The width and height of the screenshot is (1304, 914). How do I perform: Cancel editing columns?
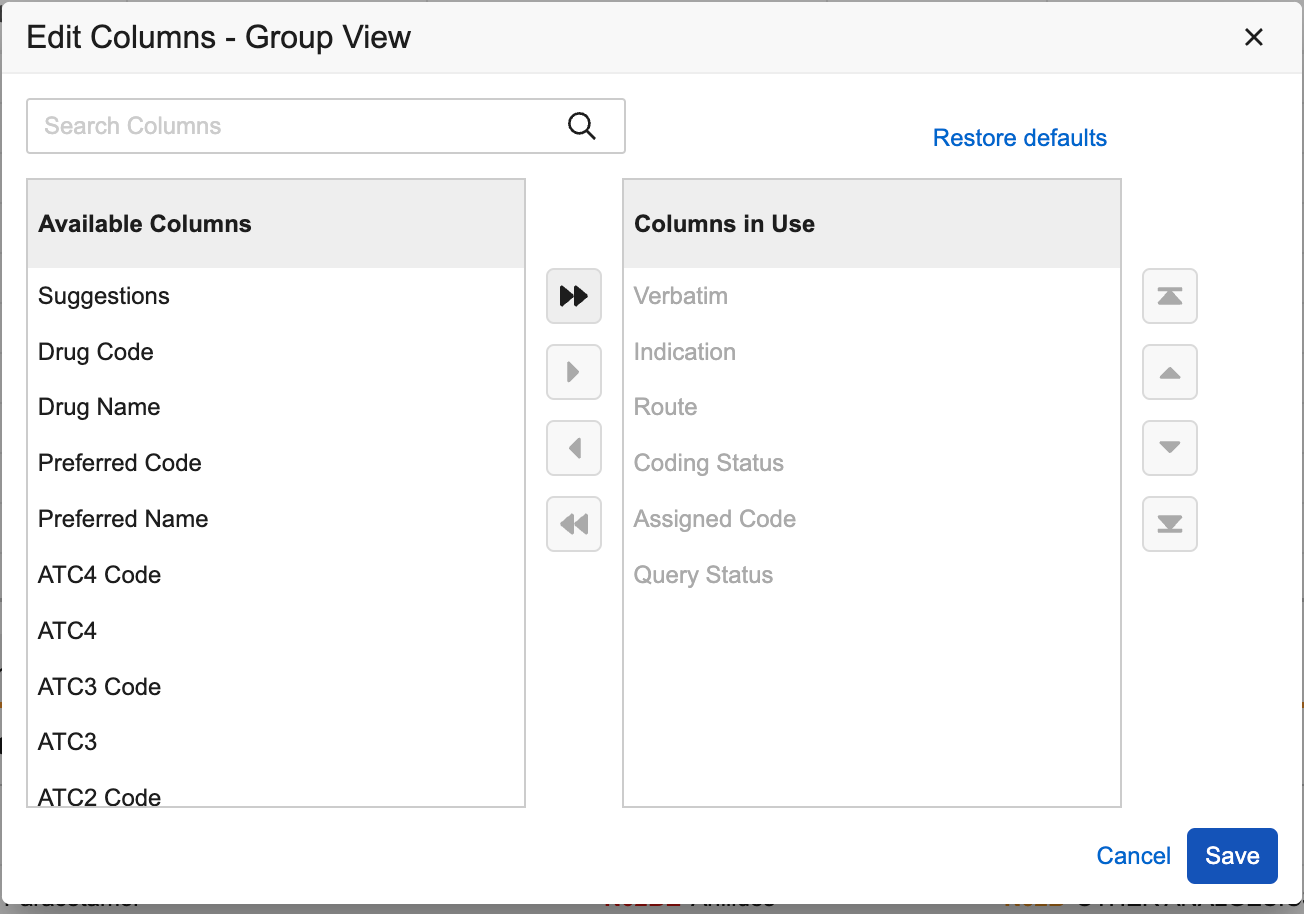(x=1133, y=856)
